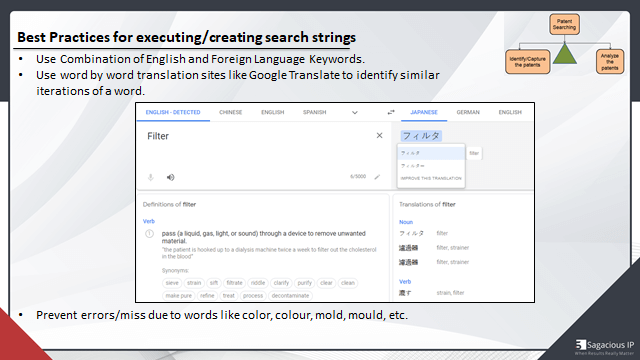This screenshot has height=360, width=640.
Task: Select Chinese source language tab
Action: pos(231,112)
